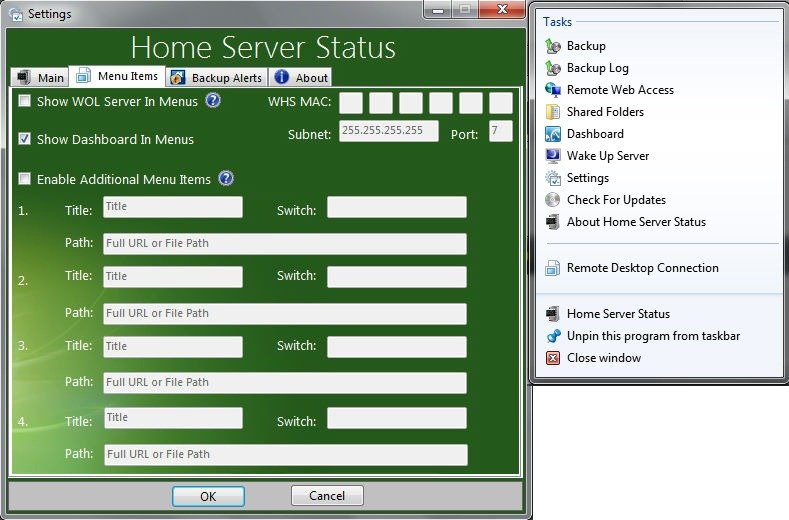Image resolution: width=789 pixels, height=520 pixels.
Task: Click the OK button
Action: coord(208,496)
